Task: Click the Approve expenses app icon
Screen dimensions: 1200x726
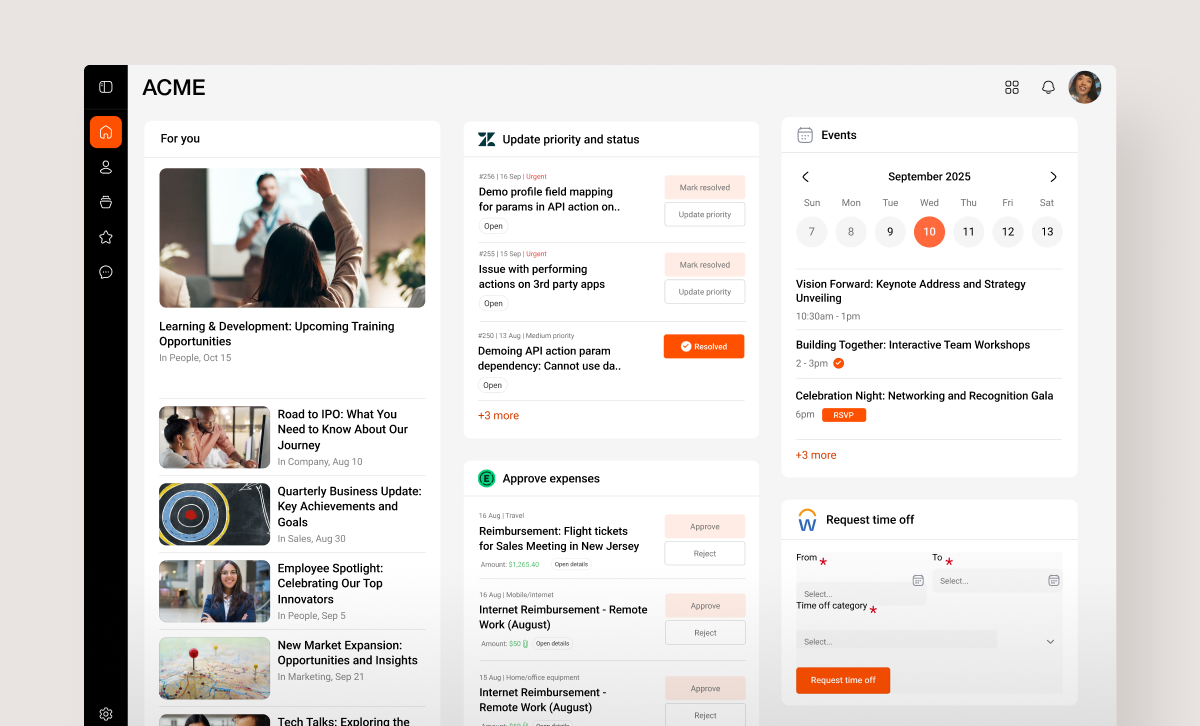Action: click(487, 478)
